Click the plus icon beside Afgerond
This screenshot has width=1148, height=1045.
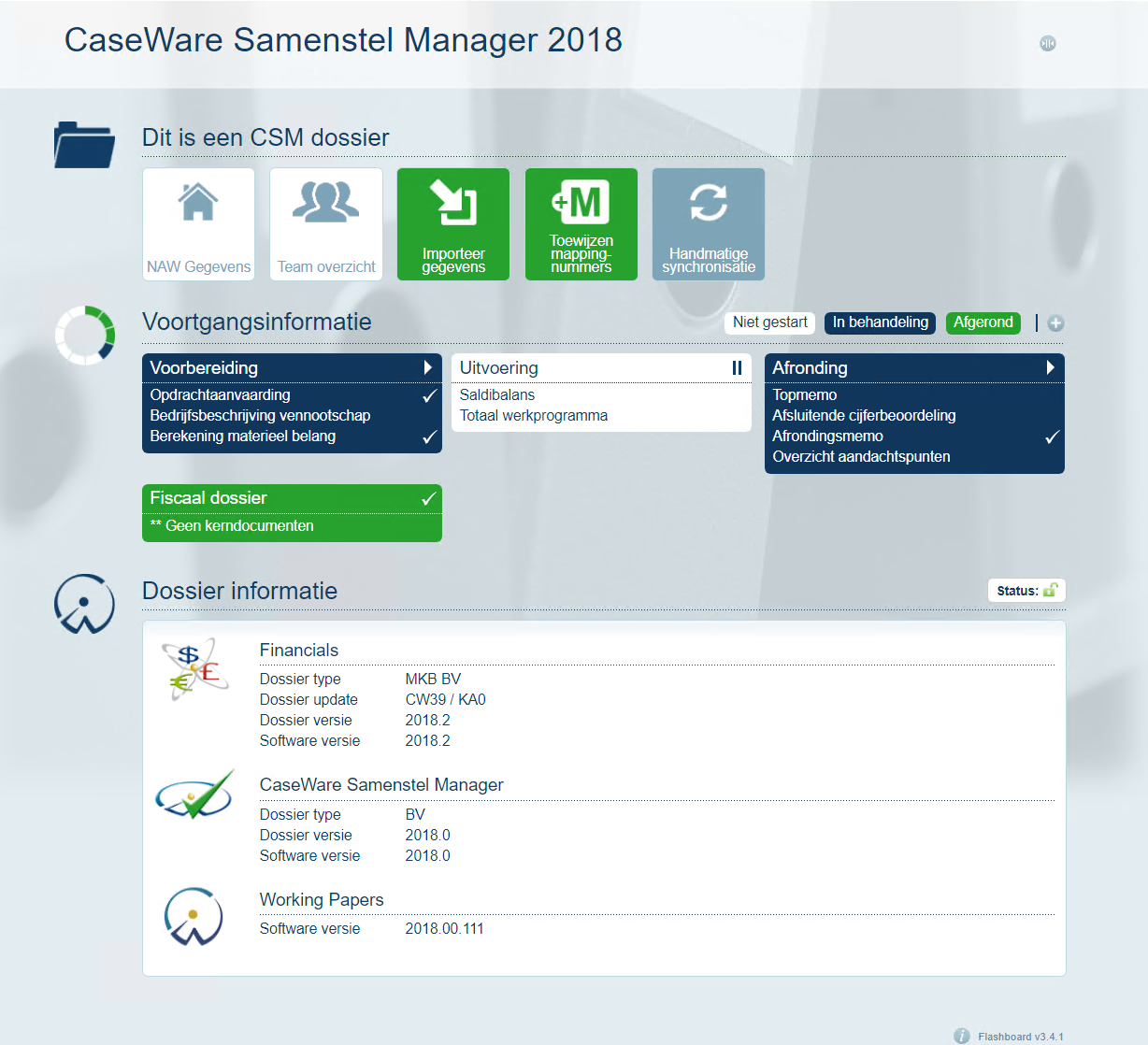click(x=1055, y=323)
